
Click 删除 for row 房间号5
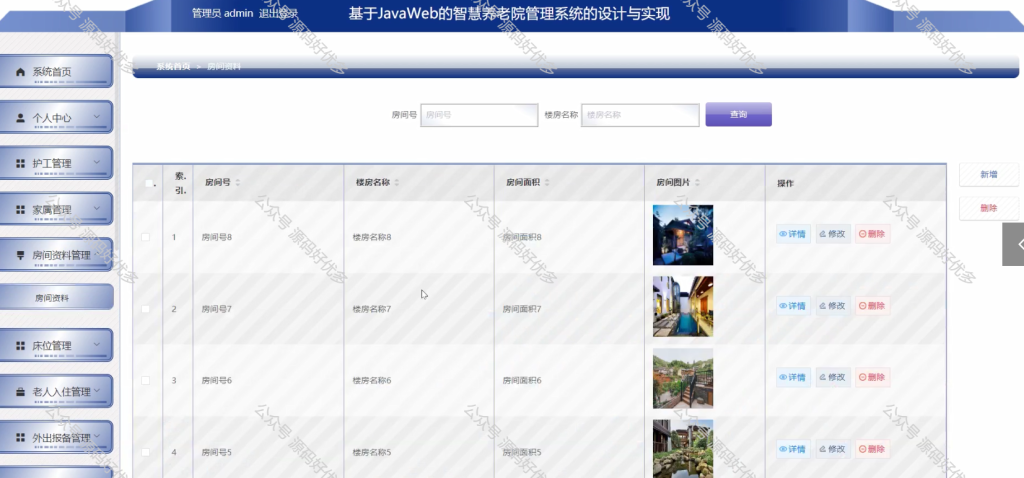click(872, 449)
